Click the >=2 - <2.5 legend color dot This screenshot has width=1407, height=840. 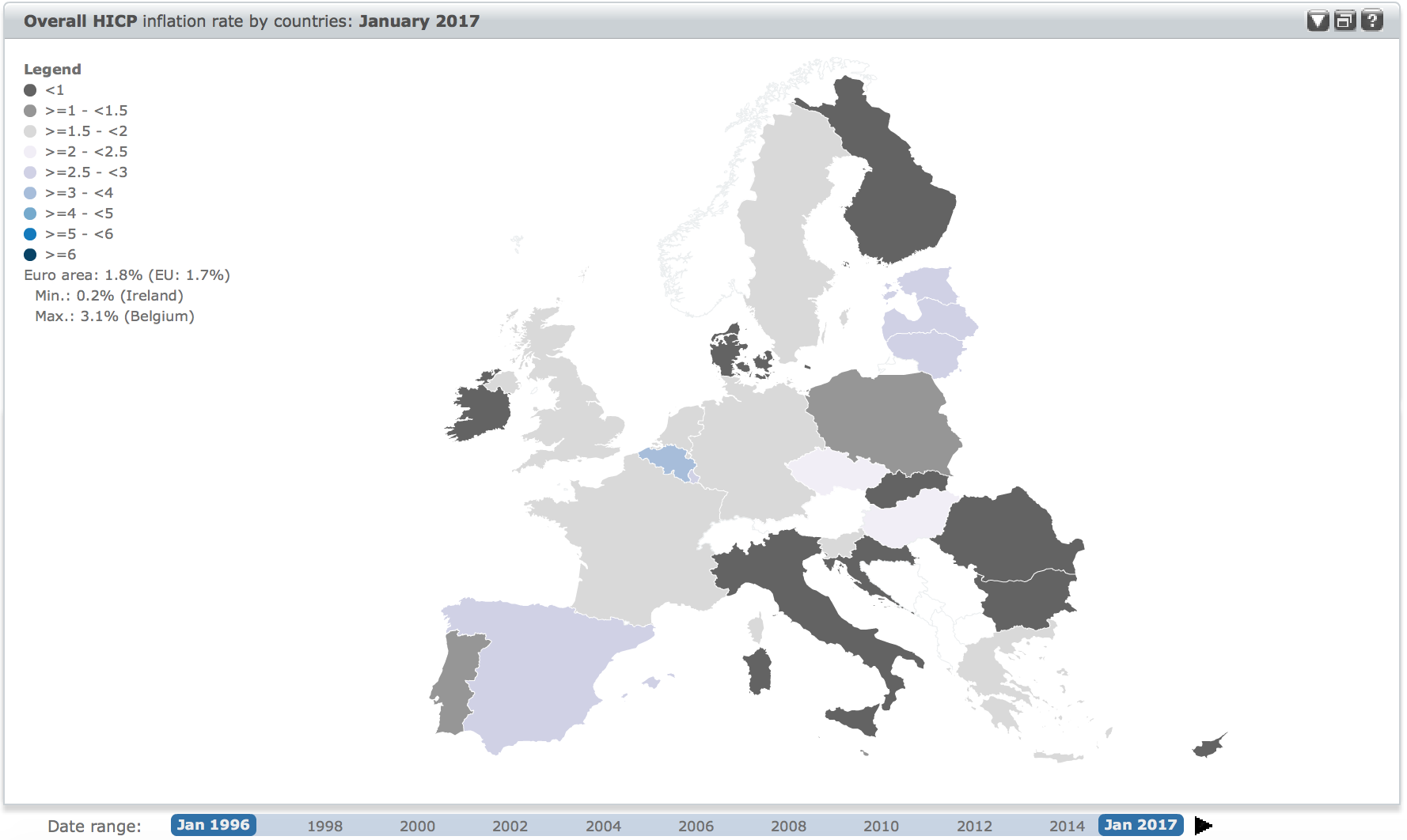tap(30, 152)
